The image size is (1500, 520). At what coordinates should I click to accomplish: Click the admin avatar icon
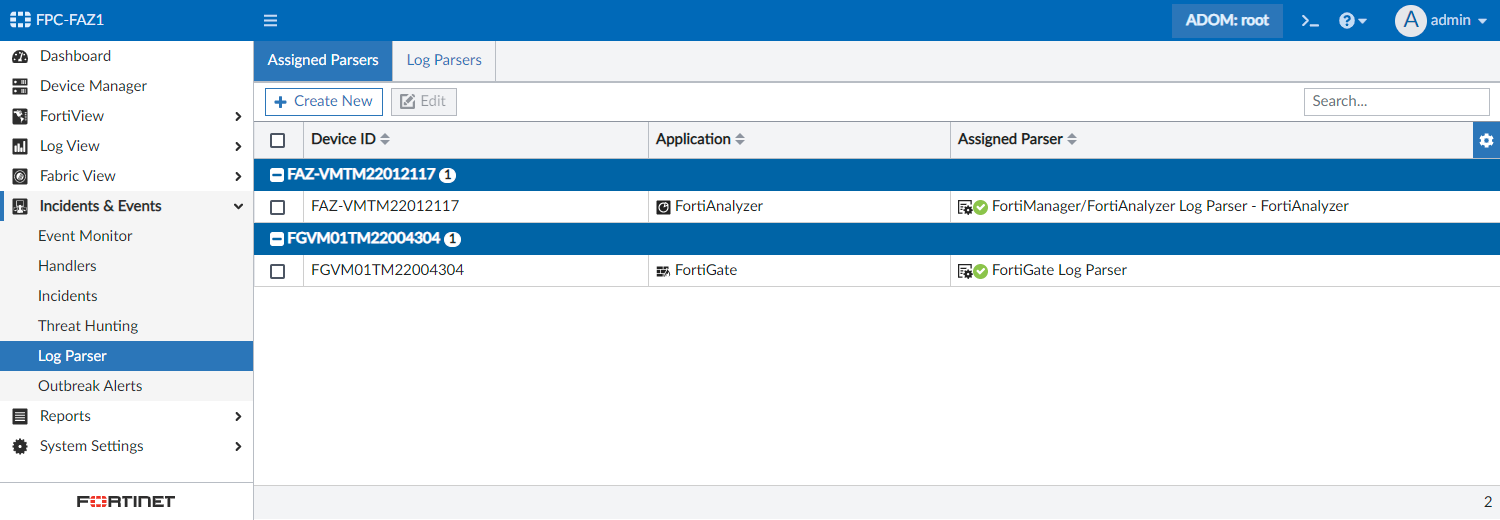1410,20
